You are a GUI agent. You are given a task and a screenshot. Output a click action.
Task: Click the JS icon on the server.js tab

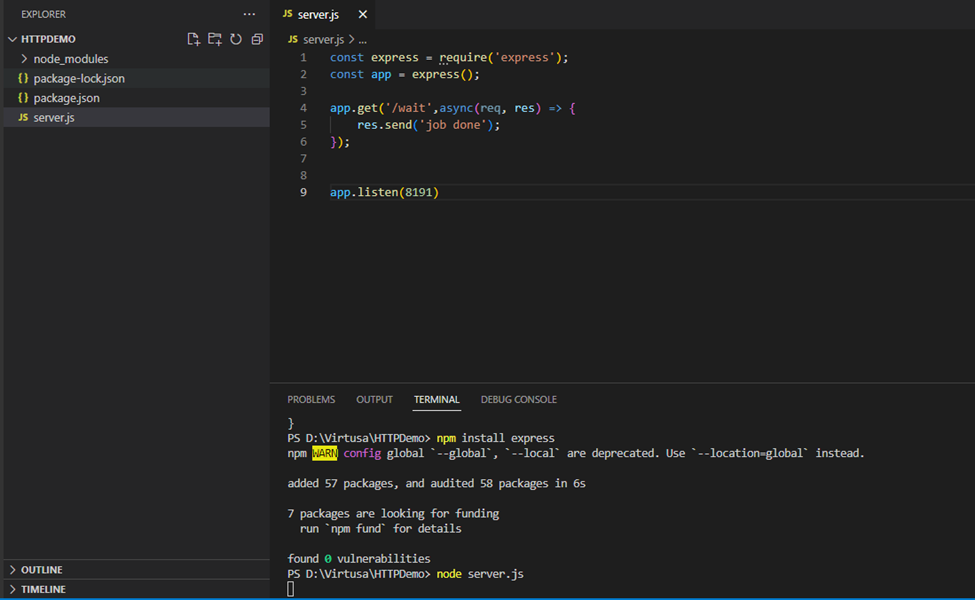coord(287,14)
